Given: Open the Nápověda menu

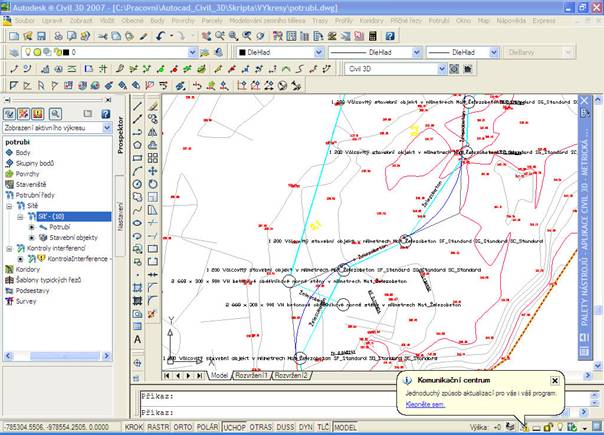Looking at the screenshot, I should 511,20.
